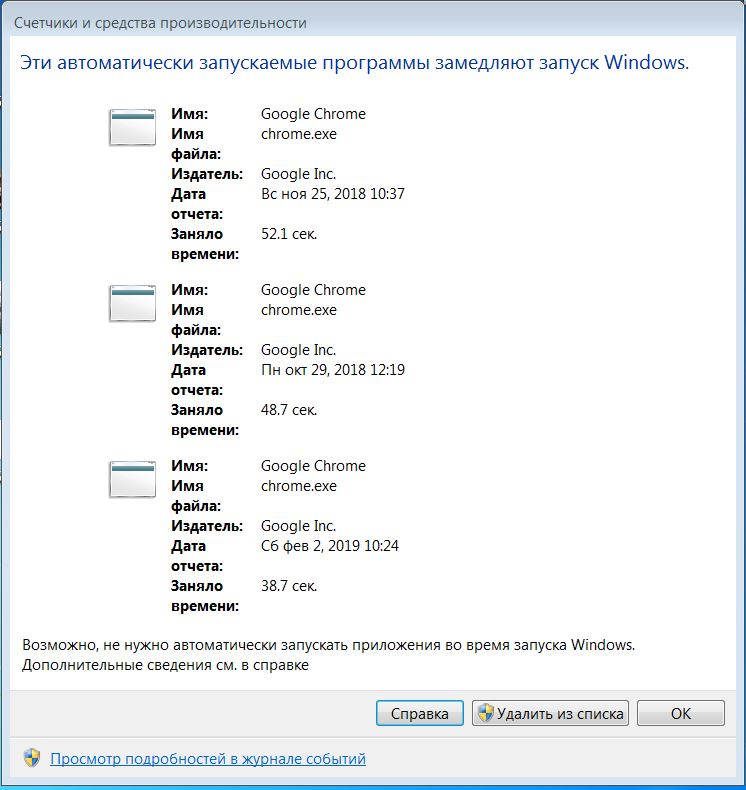Click the Удалить из списка button

[550, 713]
